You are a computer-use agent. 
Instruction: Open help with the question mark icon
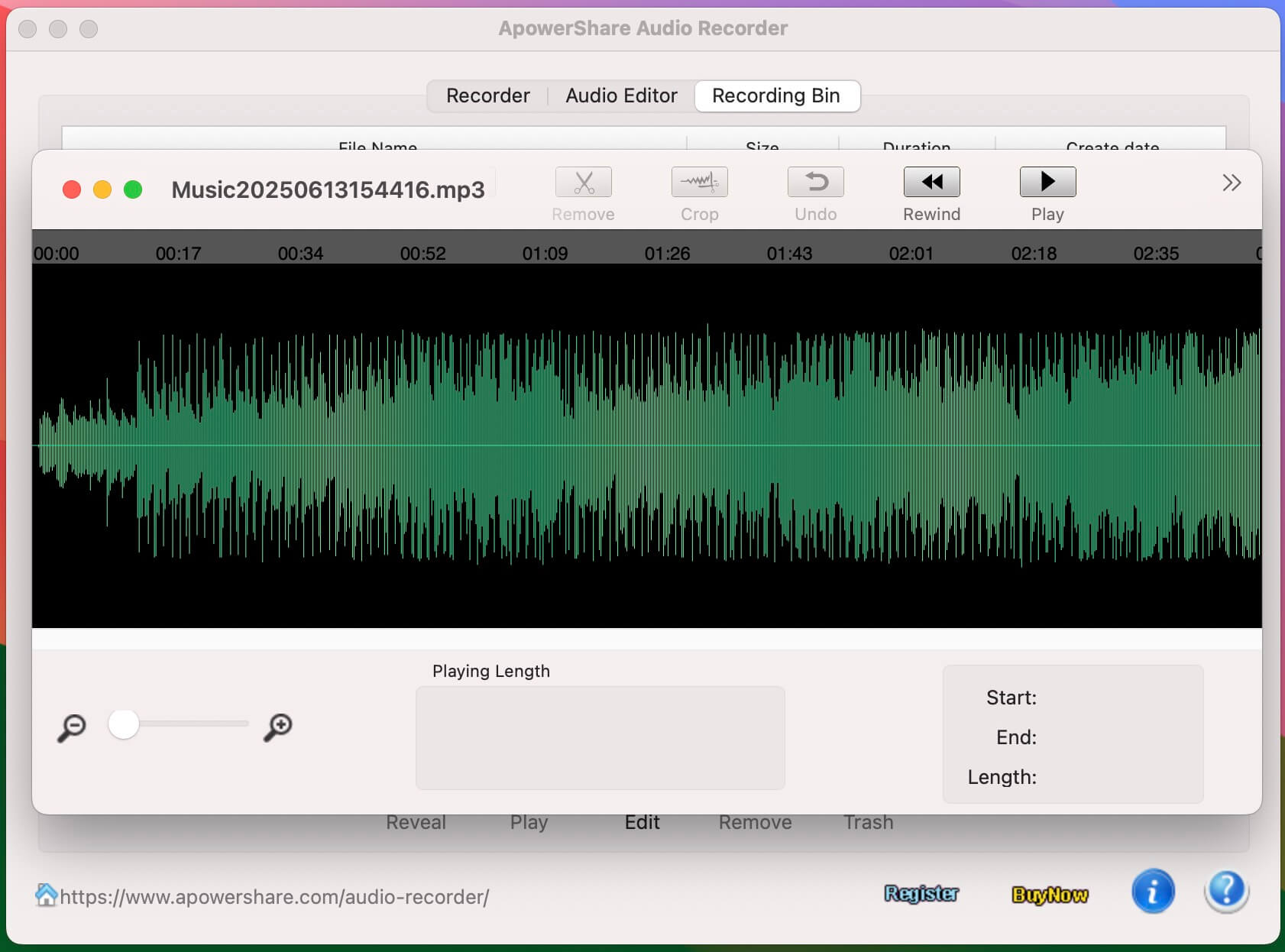[1225, 892]
